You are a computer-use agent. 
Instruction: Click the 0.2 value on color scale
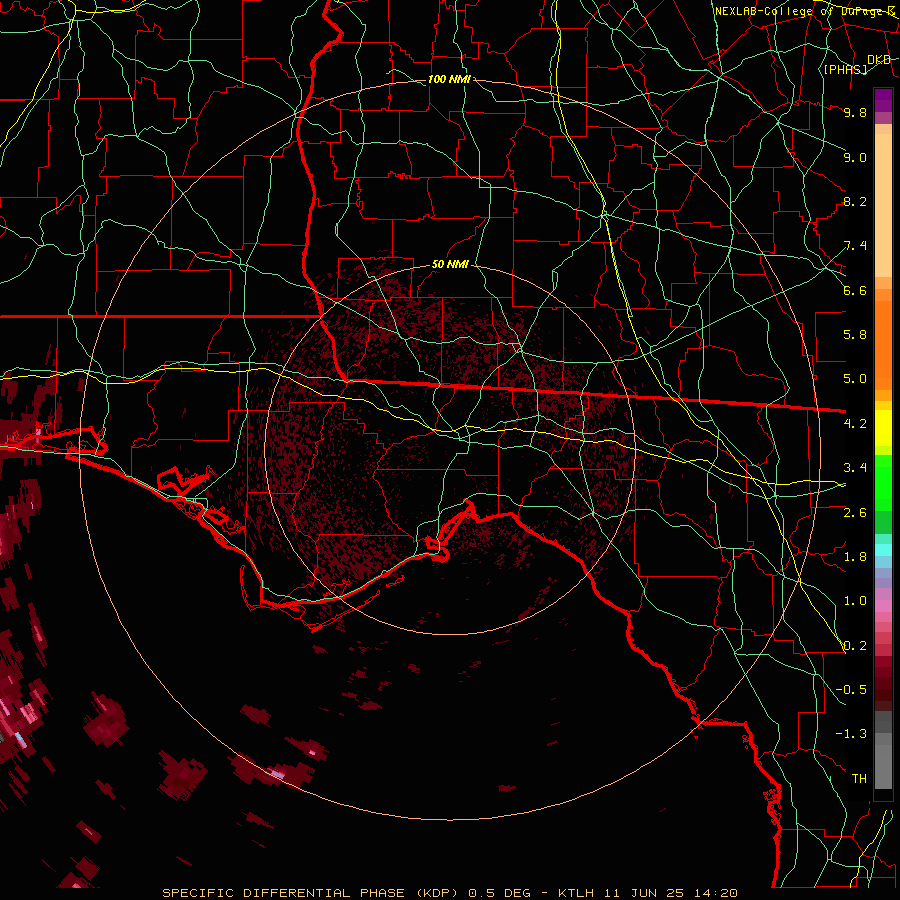click(x=855, y=646)
